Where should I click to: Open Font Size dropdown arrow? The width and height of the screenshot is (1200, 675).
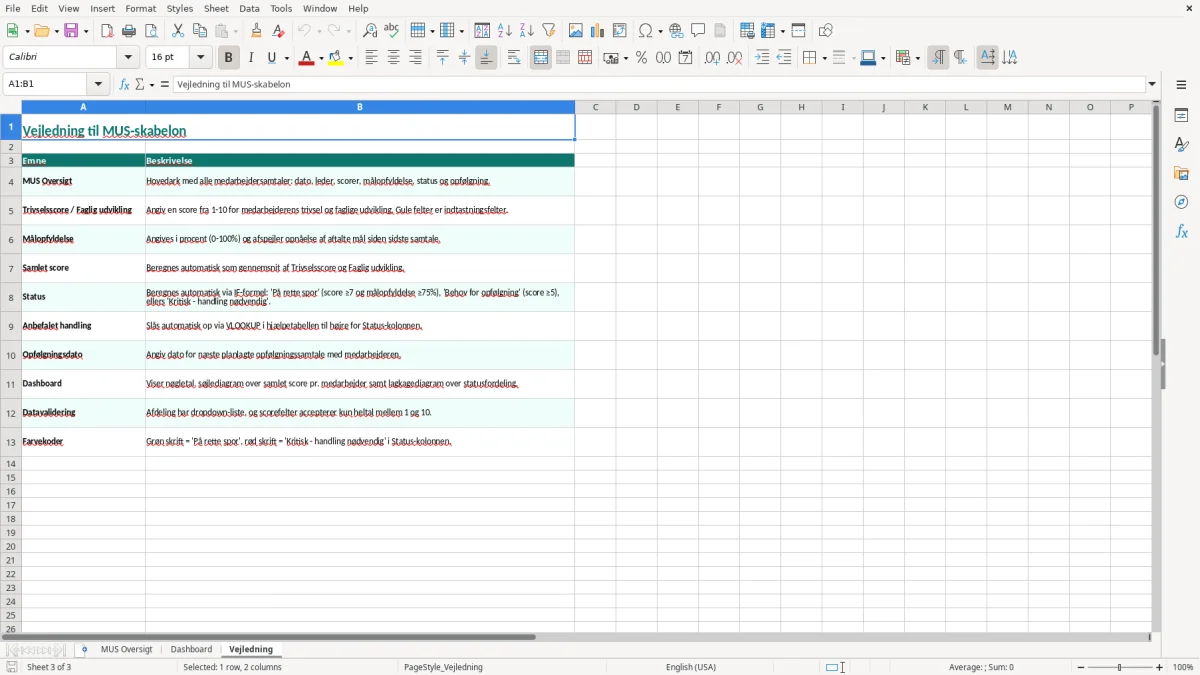pos(201,58)
